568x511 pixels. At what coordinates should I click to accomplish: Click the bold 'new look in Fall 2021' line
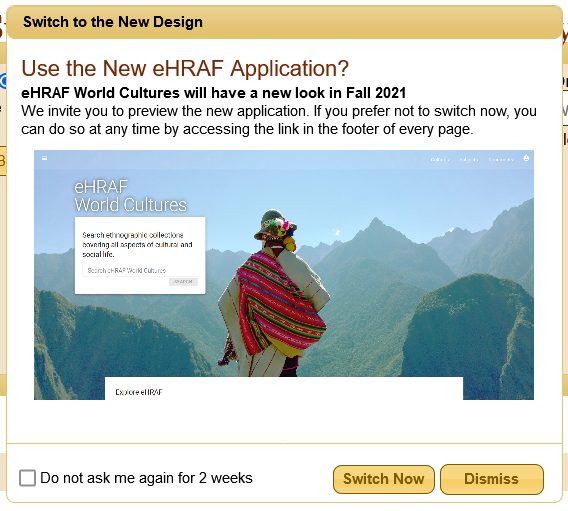click(213, 93)
